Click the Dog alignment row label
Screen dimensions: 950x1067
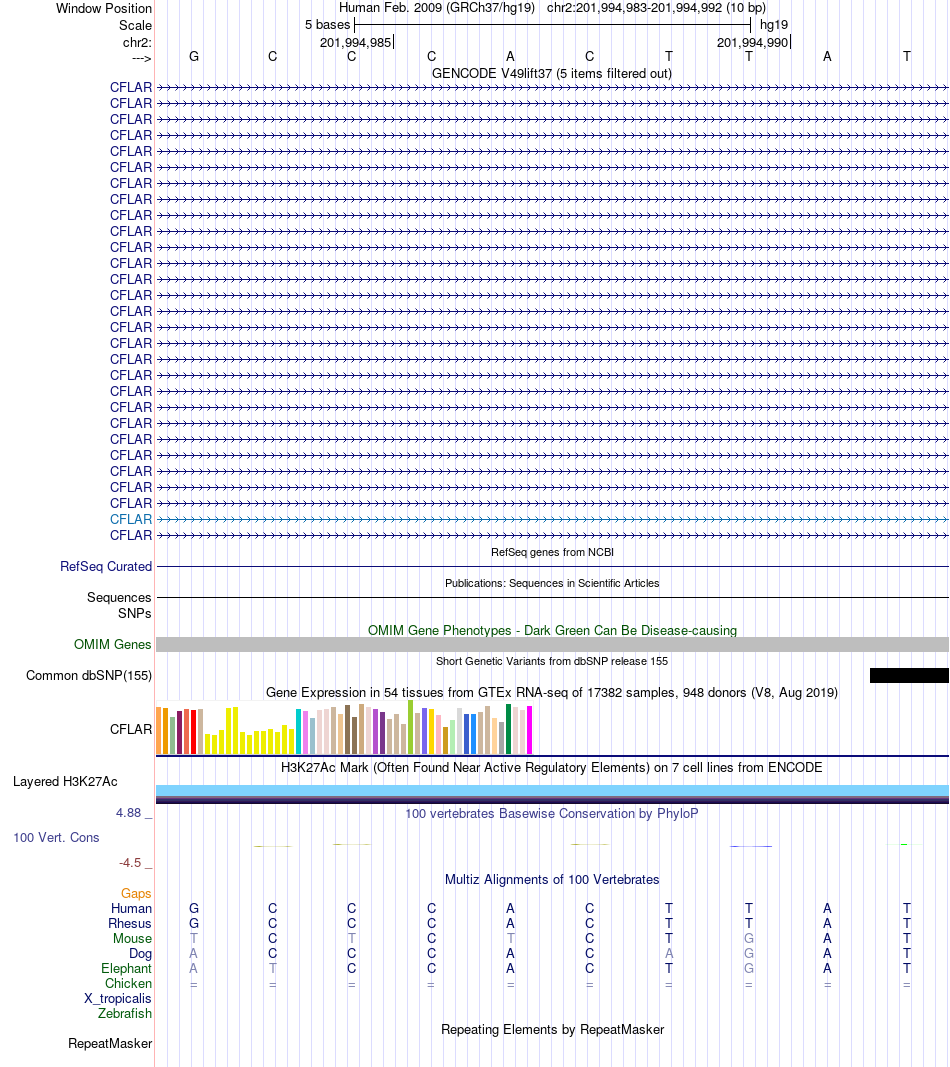140,953
